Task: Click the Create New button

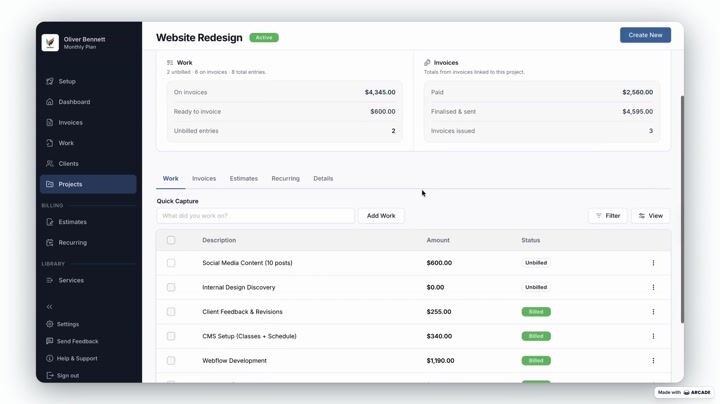Action: [645, 35]
